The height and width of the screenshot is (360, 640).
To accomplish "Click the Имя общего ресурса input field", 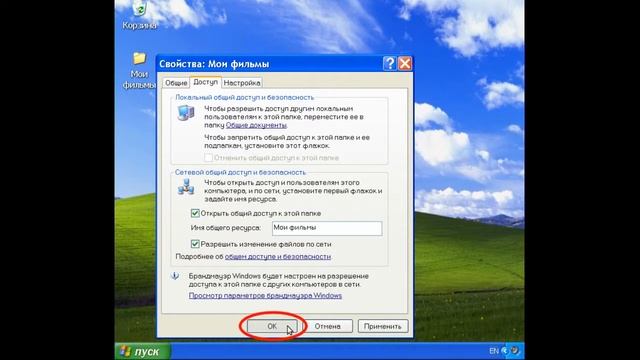I will [327, 228].
